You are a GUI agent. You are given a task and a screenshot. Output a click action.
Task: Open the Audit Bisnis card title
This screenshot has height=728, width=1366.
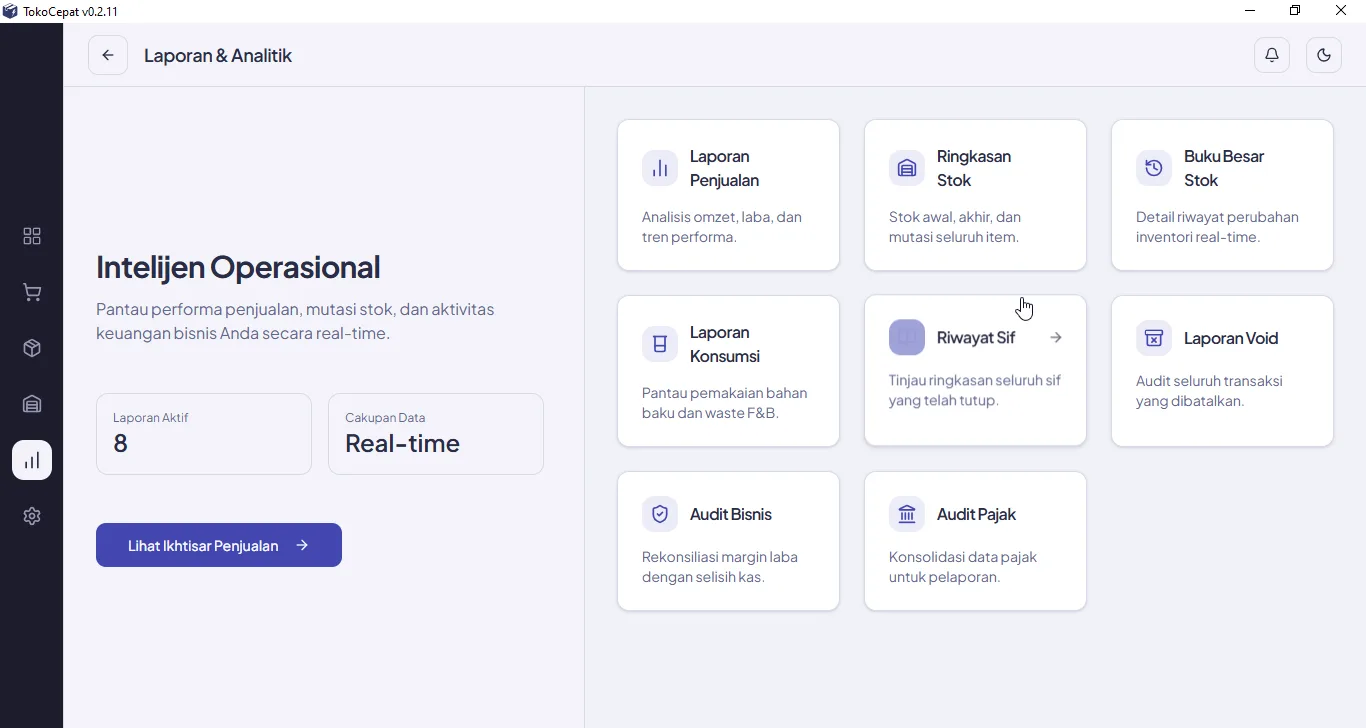point(731,514)
